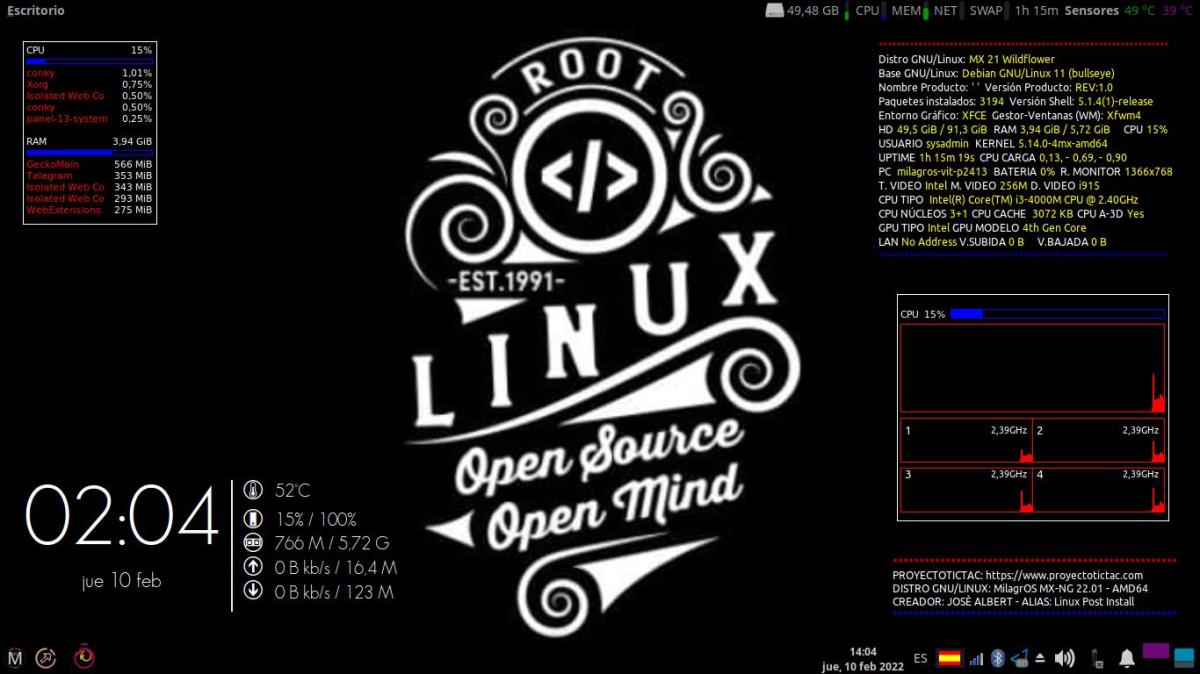The width and height of the screenshot is (1200, 674).
Task: Click the NET traffic monitor indicator
Action: coord(945,11)
